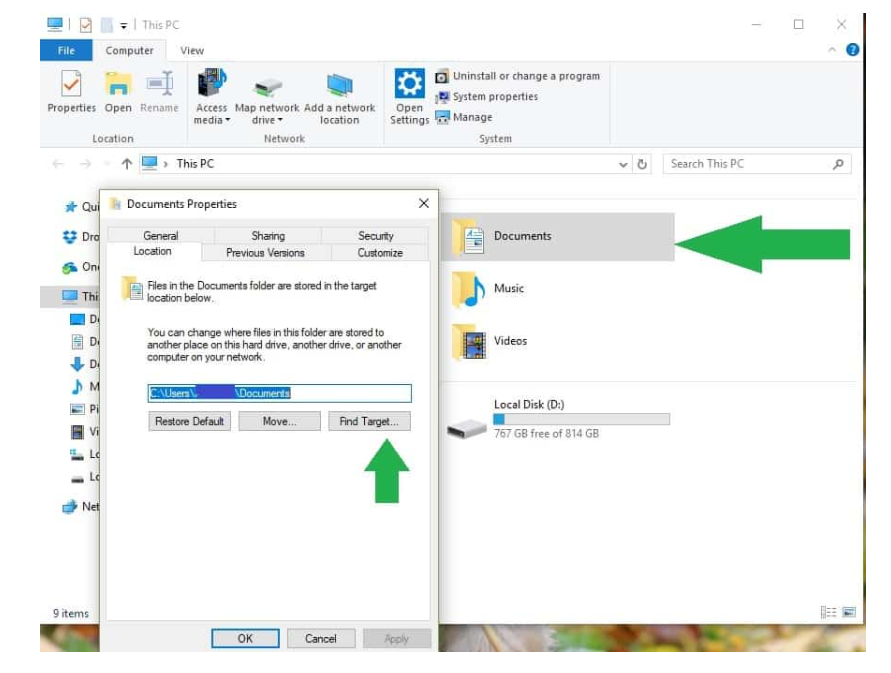Open the View ribbon tab
The width and height of the screenshot is (891, 673).
click(191, 50)
